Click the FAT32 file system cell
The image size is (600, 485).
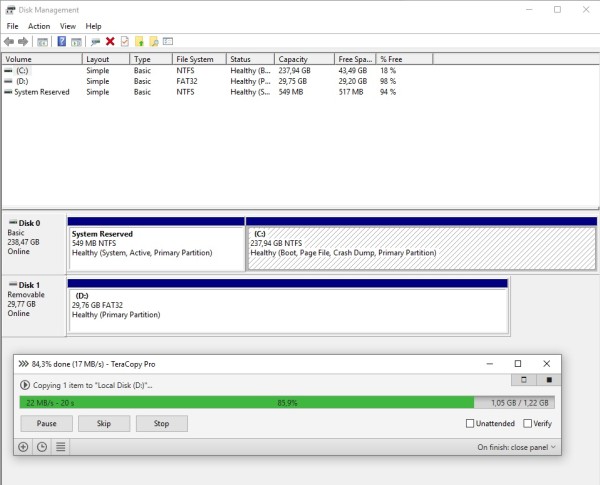click(x=187, y=81)
